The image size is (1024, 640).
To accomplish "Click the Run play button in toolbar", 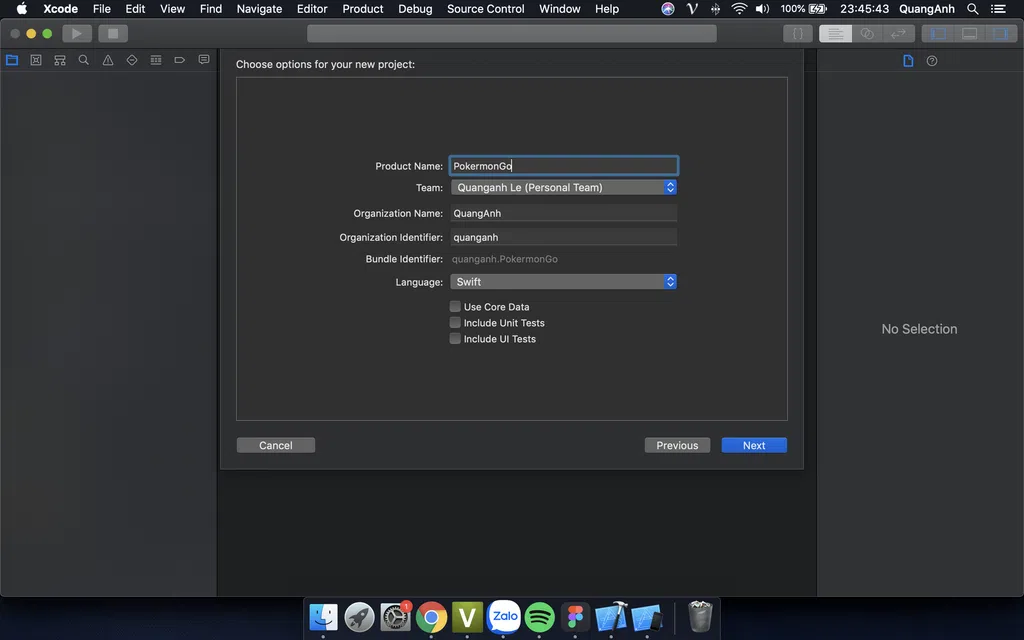I will [x=77, y=33].
